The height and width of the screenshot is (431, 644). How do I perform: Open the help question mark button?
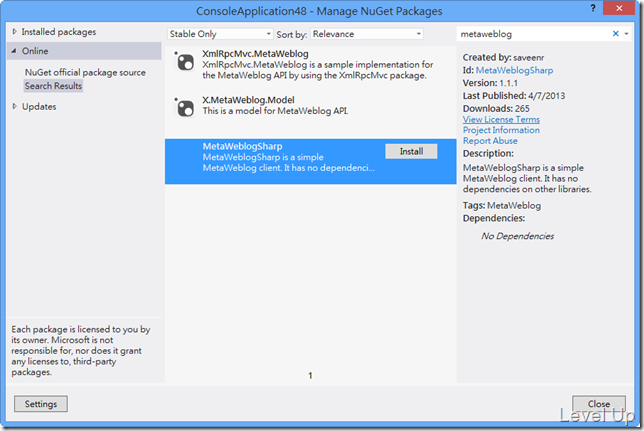(x=593, y=8)
